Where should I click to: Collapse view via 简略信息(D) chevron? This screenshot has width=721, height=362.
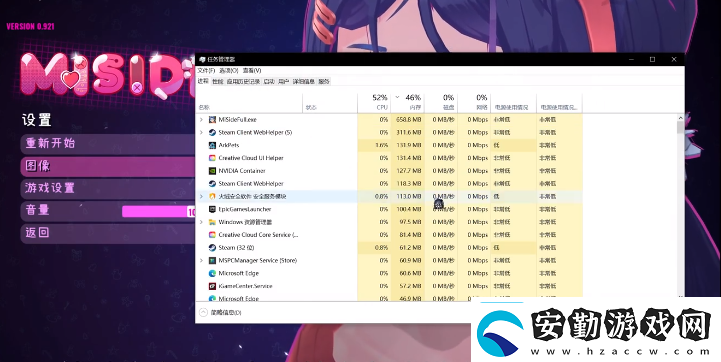point(203,312)
